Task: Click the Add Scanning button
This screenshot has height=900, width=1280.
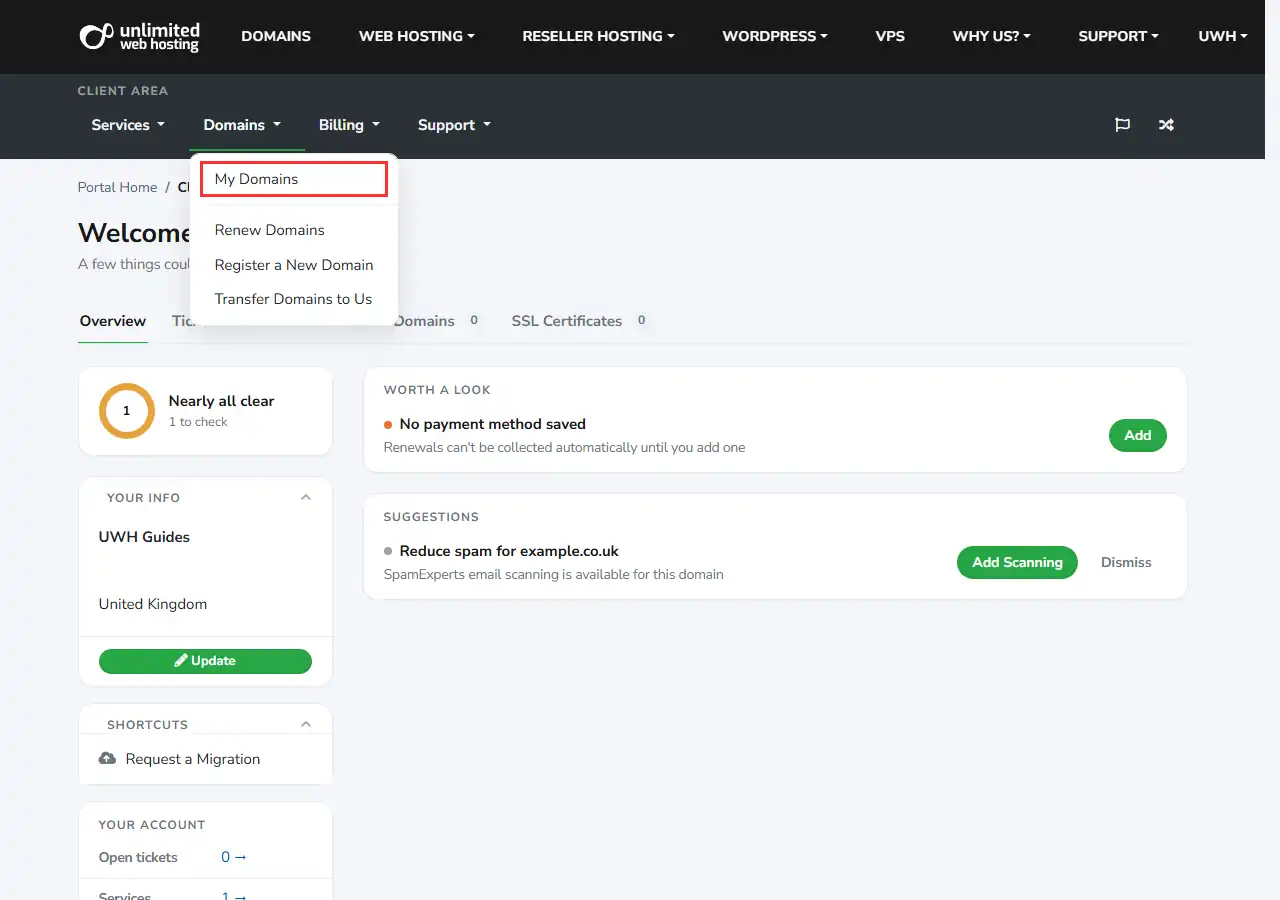Action: [1017, 562]
